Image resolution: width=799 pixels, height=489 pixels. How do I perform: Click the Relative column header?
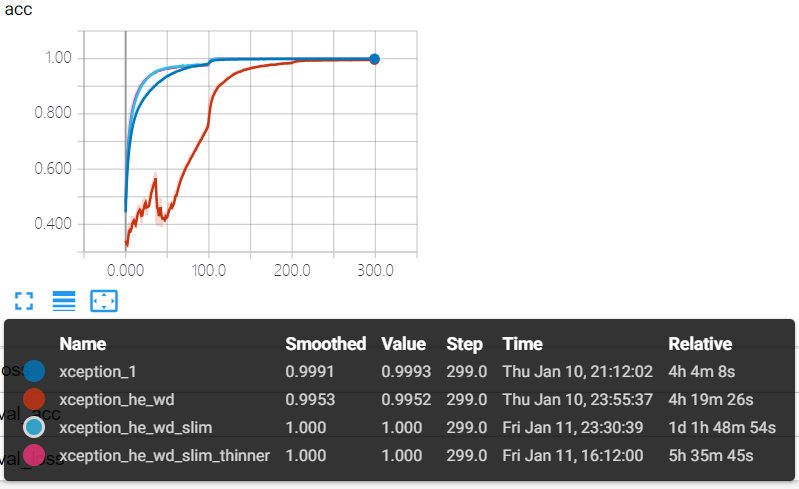(700, 344)
